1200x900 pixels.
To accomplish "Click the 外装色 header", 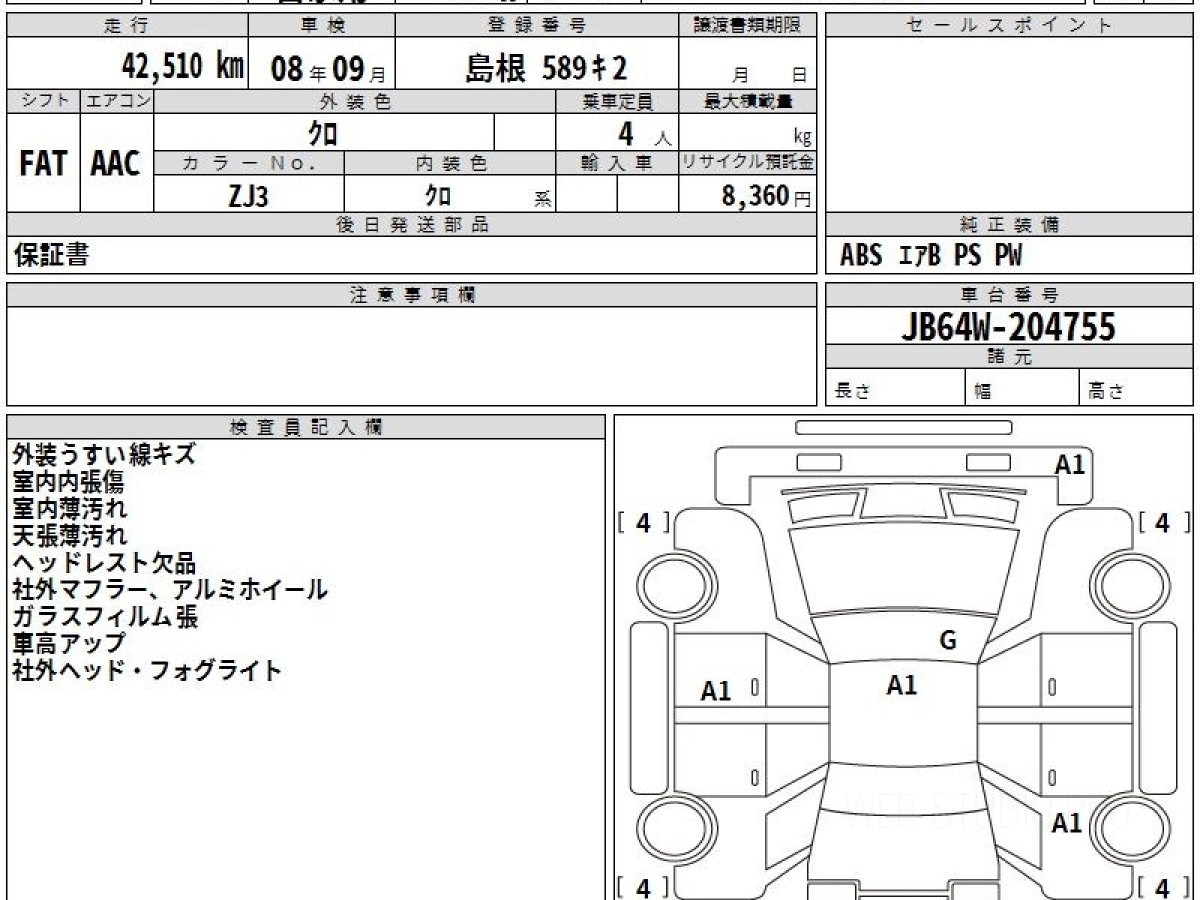I will coord(355,101).
